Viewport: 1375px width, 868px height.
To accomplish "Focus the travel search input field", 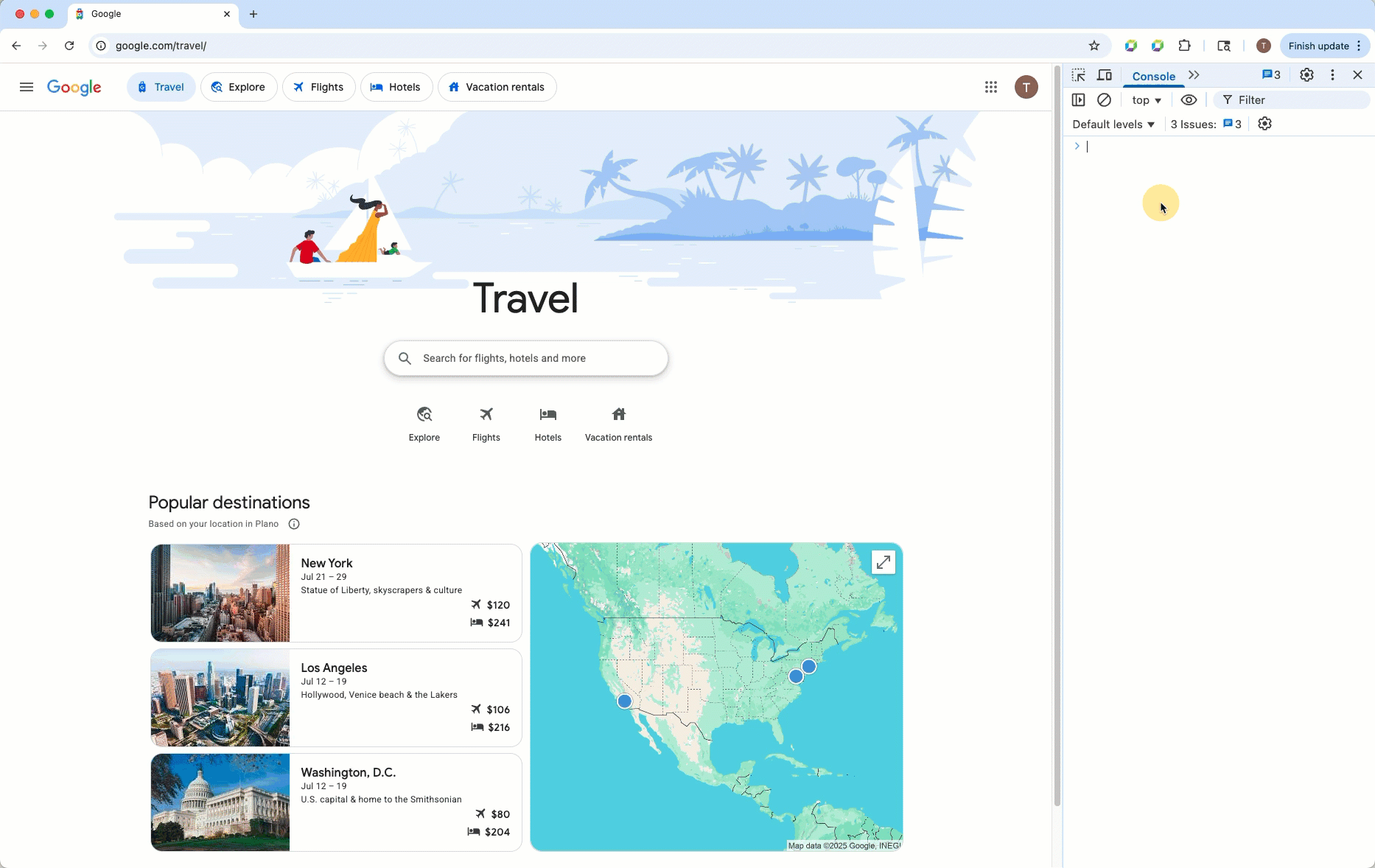I will (526, 358).
